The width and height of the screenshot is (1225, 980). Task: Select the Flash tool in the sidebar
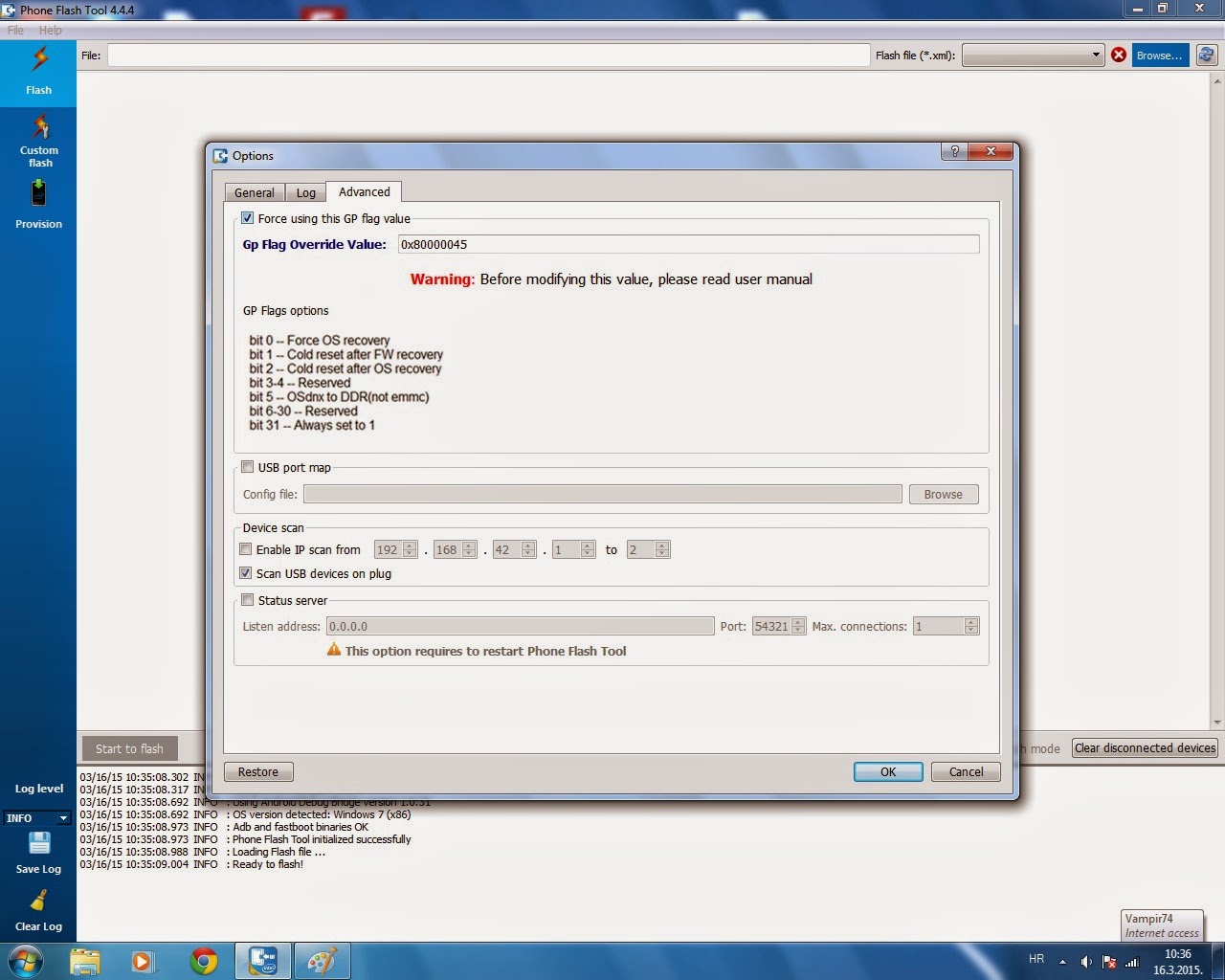(x=38, y=72)
